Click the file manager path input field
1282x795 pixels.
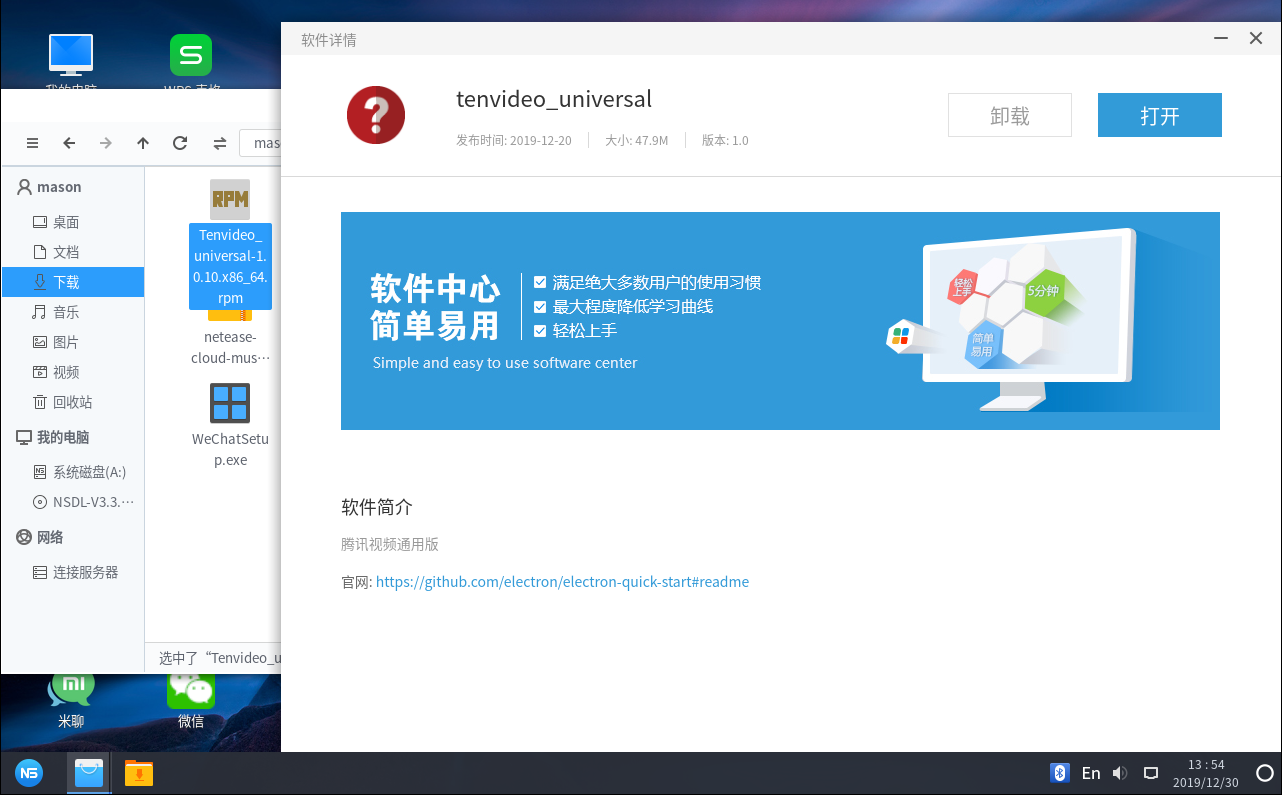(260, 143)
